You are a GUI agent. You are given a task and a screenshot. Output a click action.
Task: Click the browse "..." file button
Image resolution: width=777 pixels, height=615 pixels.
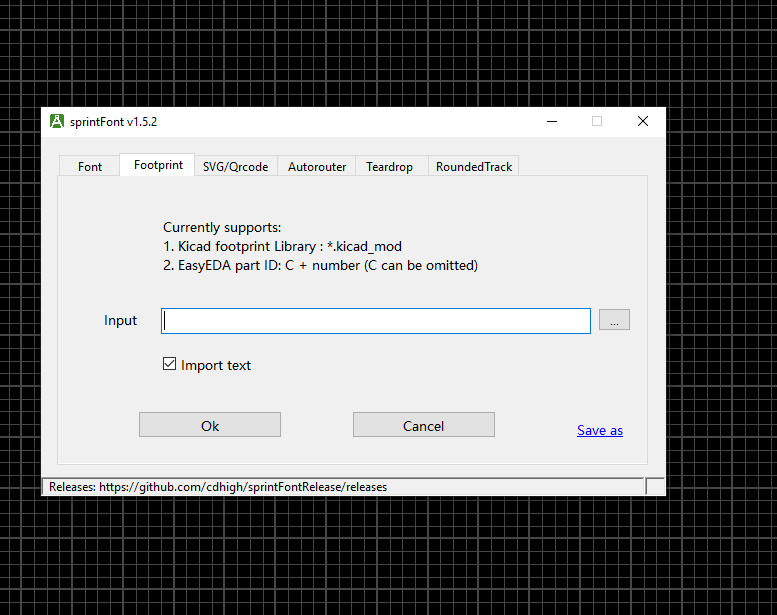pyautogui.click(x=614, y=321)
